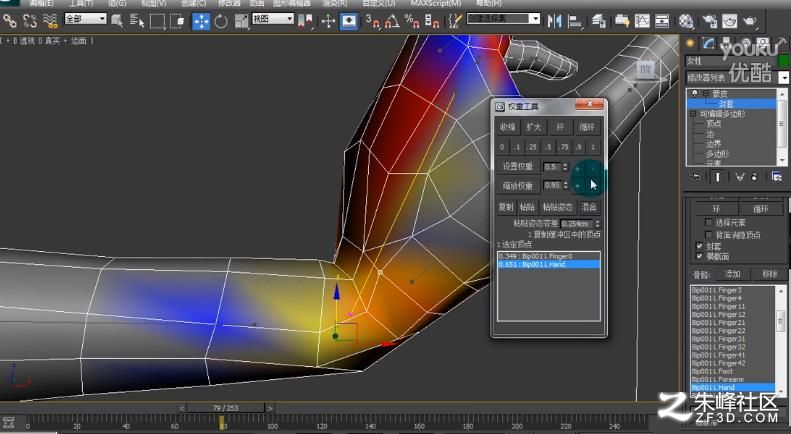Open Select by Name list icon
Screen dimensions: 791x434
click(137, 21)
